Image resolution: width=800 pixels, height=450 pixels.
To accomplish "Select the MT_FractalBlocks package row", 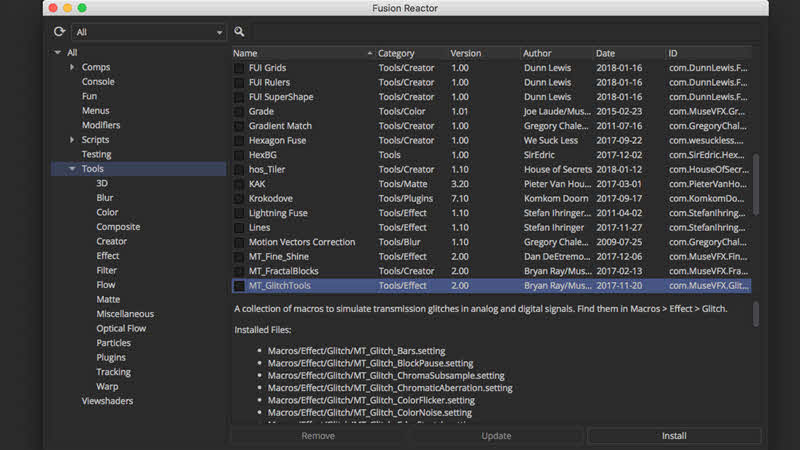I will (x=491, y=271).
